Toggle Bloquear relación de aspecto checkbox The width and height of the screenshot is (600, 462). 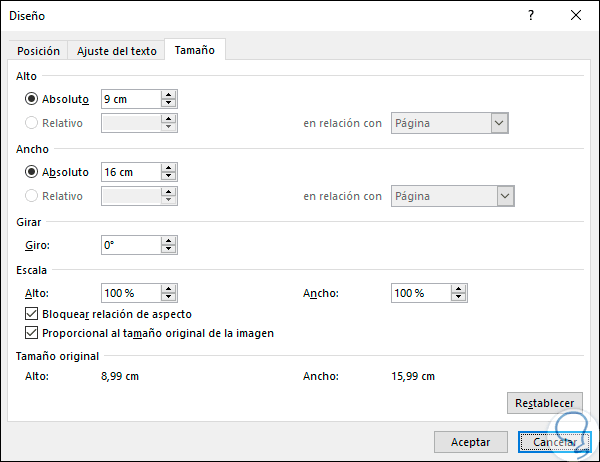click(x=32, y=314)
